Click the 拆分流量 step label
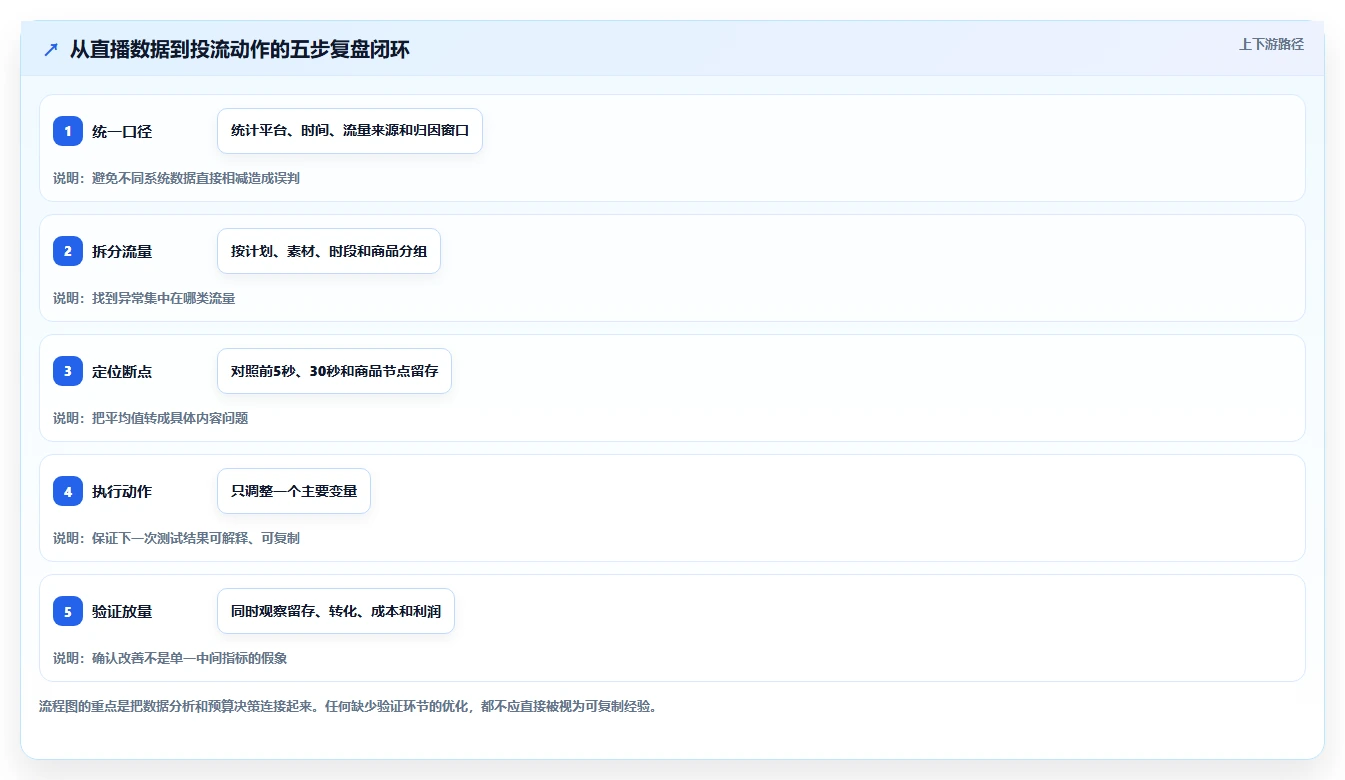The height and width of the screenshot is (780, 1345). (x=122, y=252)
